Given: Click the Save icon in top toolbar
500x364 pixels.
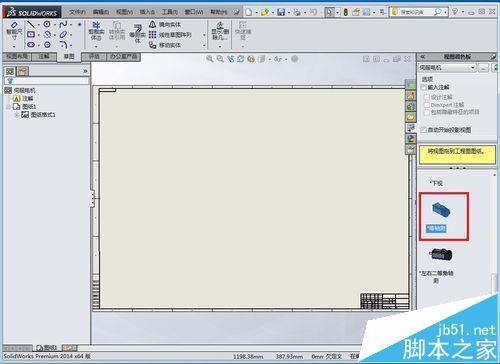Looking at the screenshot, I should point(281,12).
